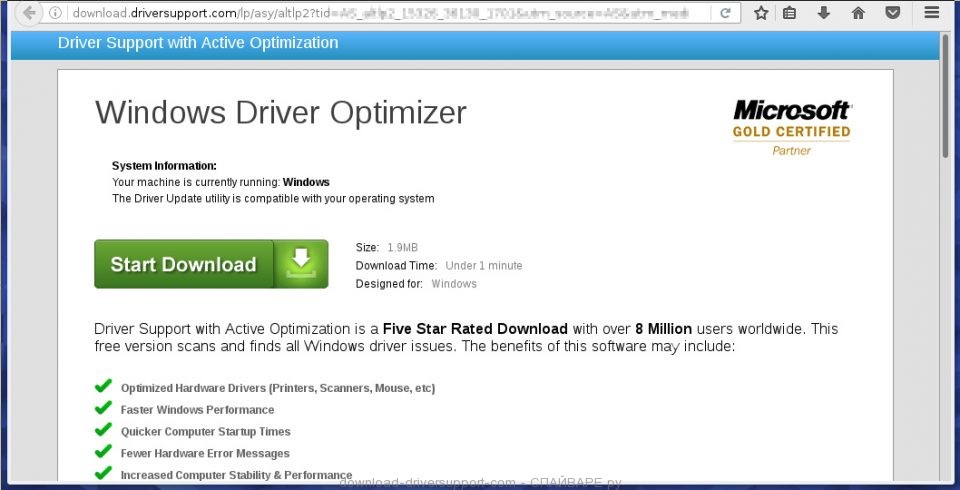Viewport: 960px width, 490px height.
Task: Click checkmark beside Faster Windows Performance
Action: coord(102,408)
